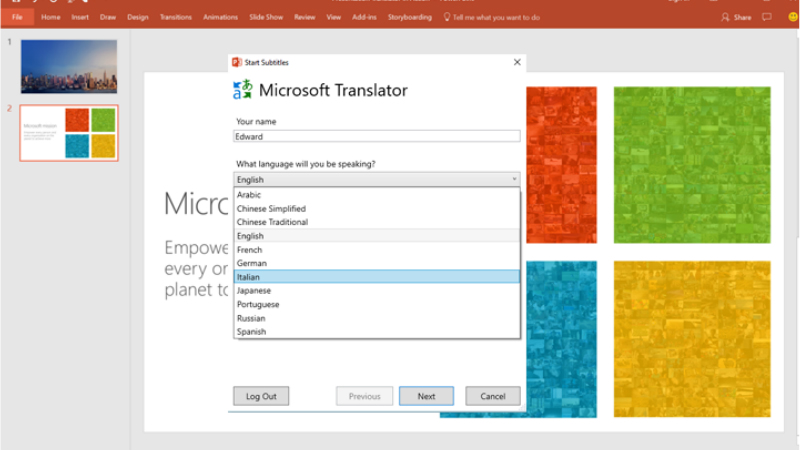Open the Add-ins tab
The height and width of the screenshot is (450, 800).
(364, 17)
